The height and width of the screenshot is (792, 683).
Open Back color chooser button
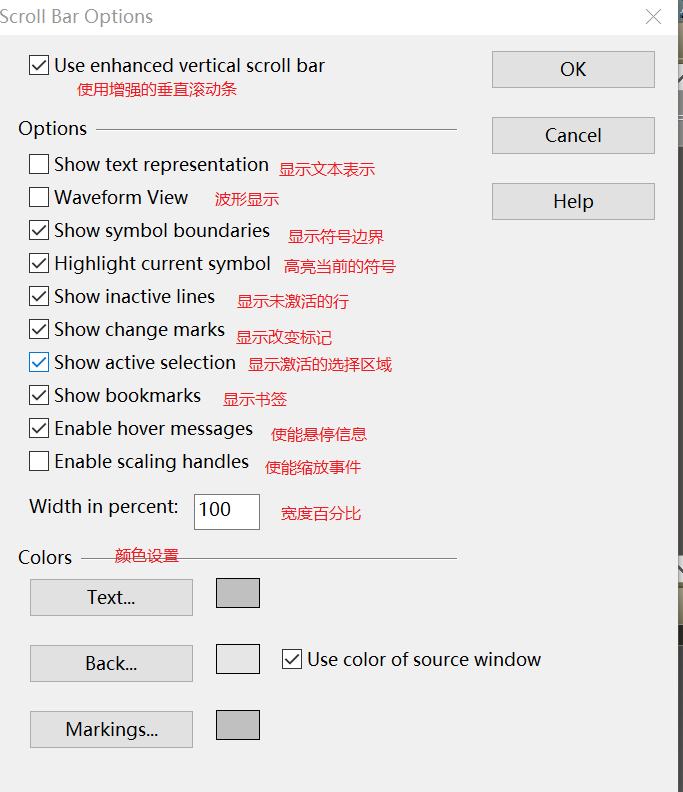pyautogui.click(x=111, y=663)
